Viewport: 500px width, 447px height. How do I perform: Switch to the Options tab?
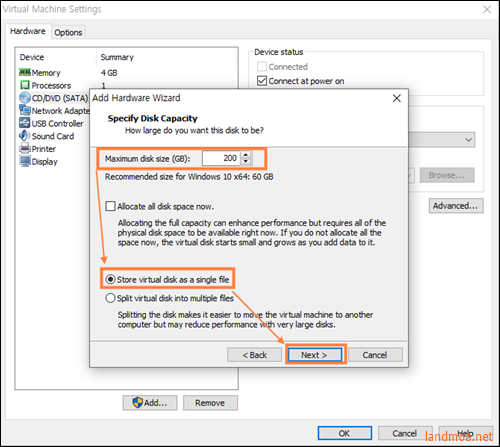click(68, 33)
